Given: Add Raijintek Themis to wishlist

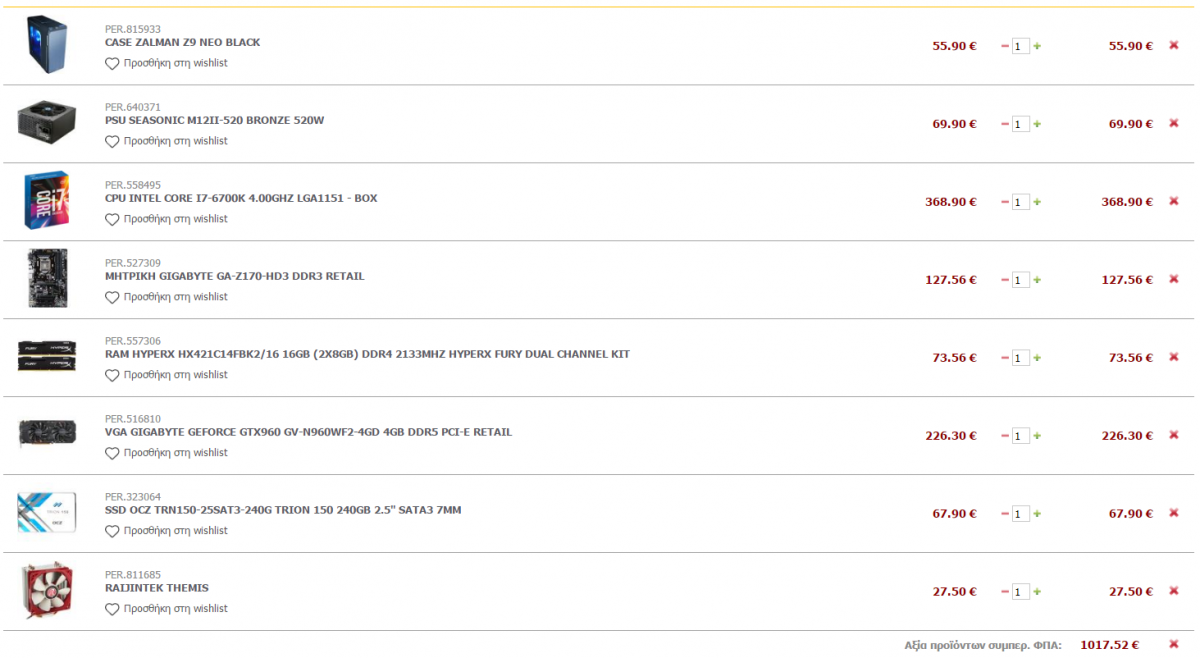Looking at the screenshot, I should 166,609.
